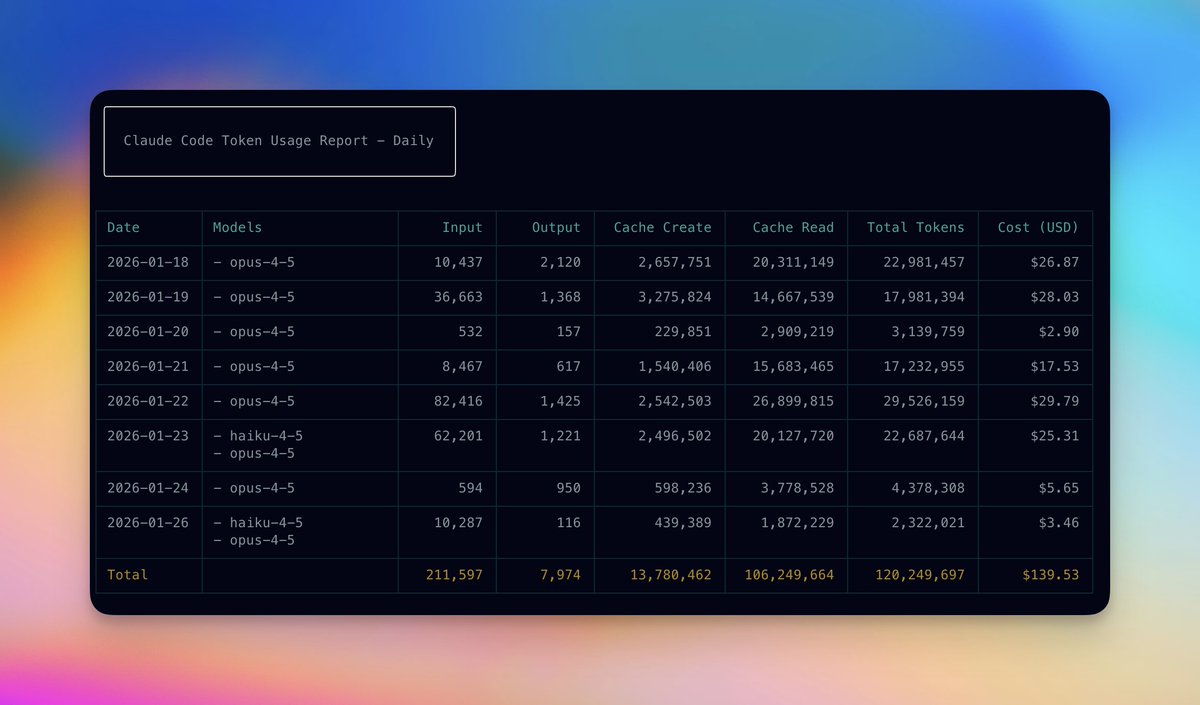Click the 'Total' row label
1200x705 pixels.
pyautogui.click(x=128, y=575)
